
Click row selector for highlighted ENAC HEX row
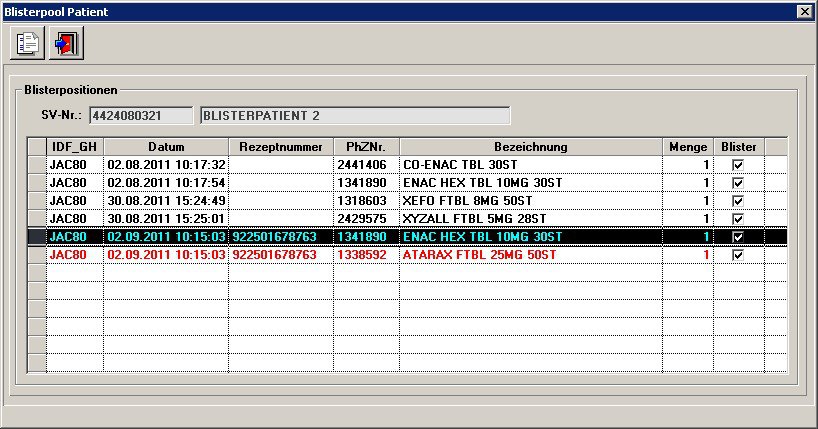click(36, 237)
